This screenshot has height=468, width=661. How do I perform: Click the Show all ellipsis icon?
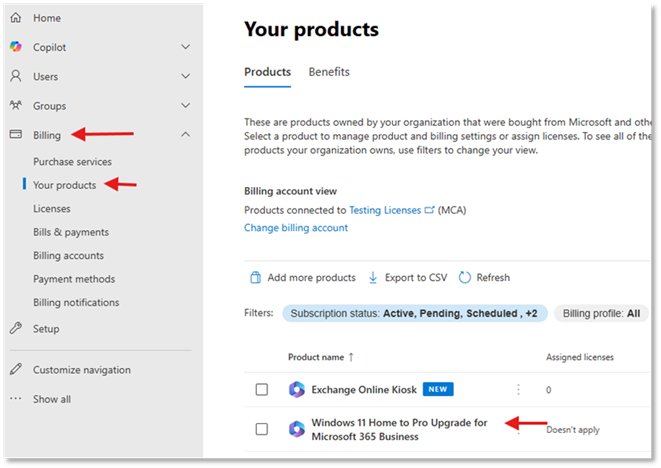16,398
